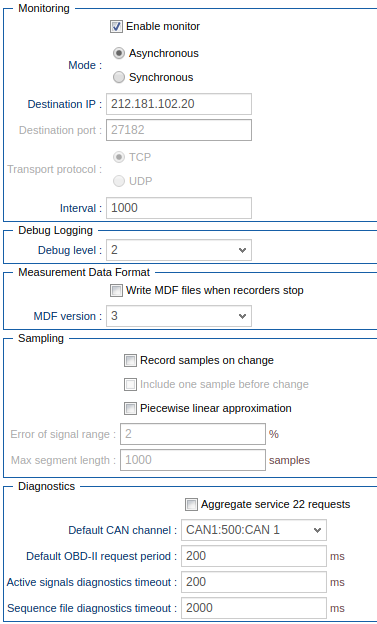This screenshot has width=377, height=624.
Task: Select Asynchronous mode radio button
Action: [x=119, y=53]
